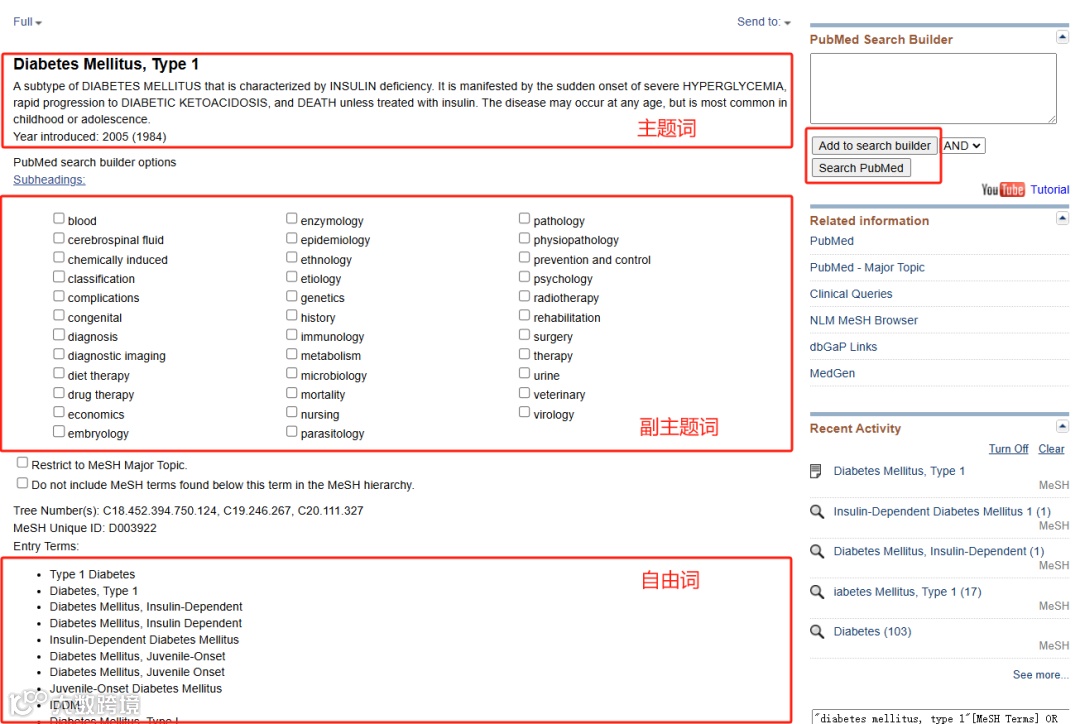The height and width of the screenshot is (724, 1080).
Task: Check the cerebrospinal fluid subheading
Action: click(59, 238)
